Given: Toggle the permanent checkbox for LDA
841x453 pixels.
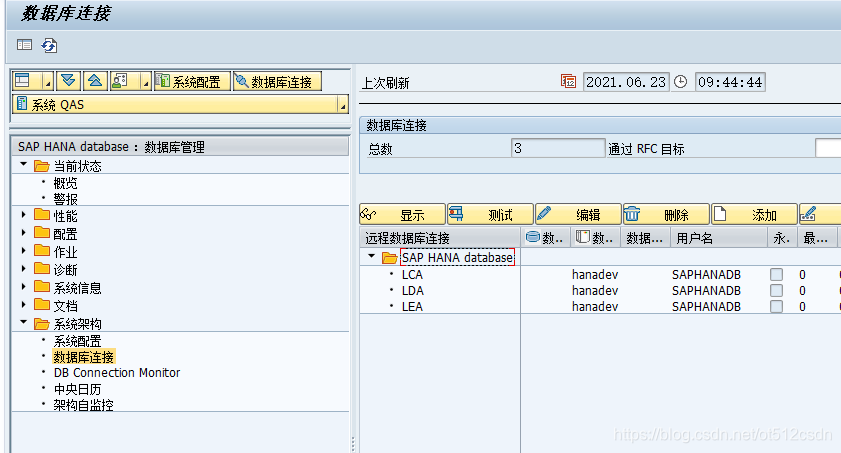Looking at the screenshot, I should pos(776,291).
